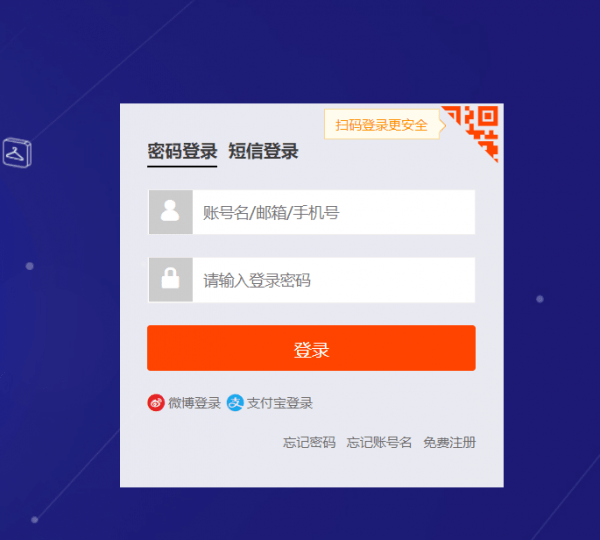This screenshot has width=600, height=540.
Task: Click the glowing dot left of the login panel
Action: click(x=29, y=266)
